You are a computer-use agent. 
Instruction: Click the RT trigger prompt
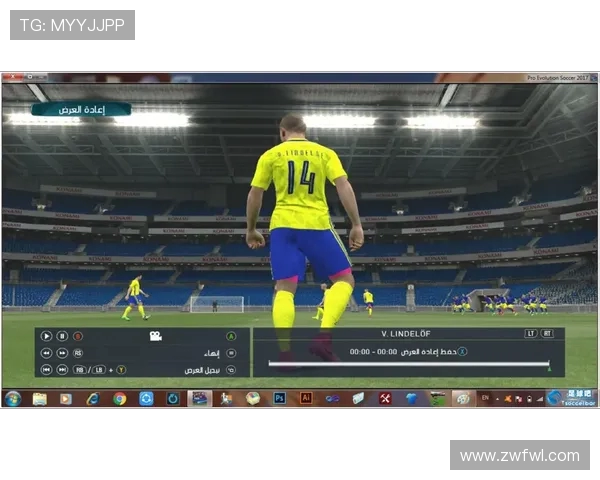pyautogui.click(x=547, y=333)
